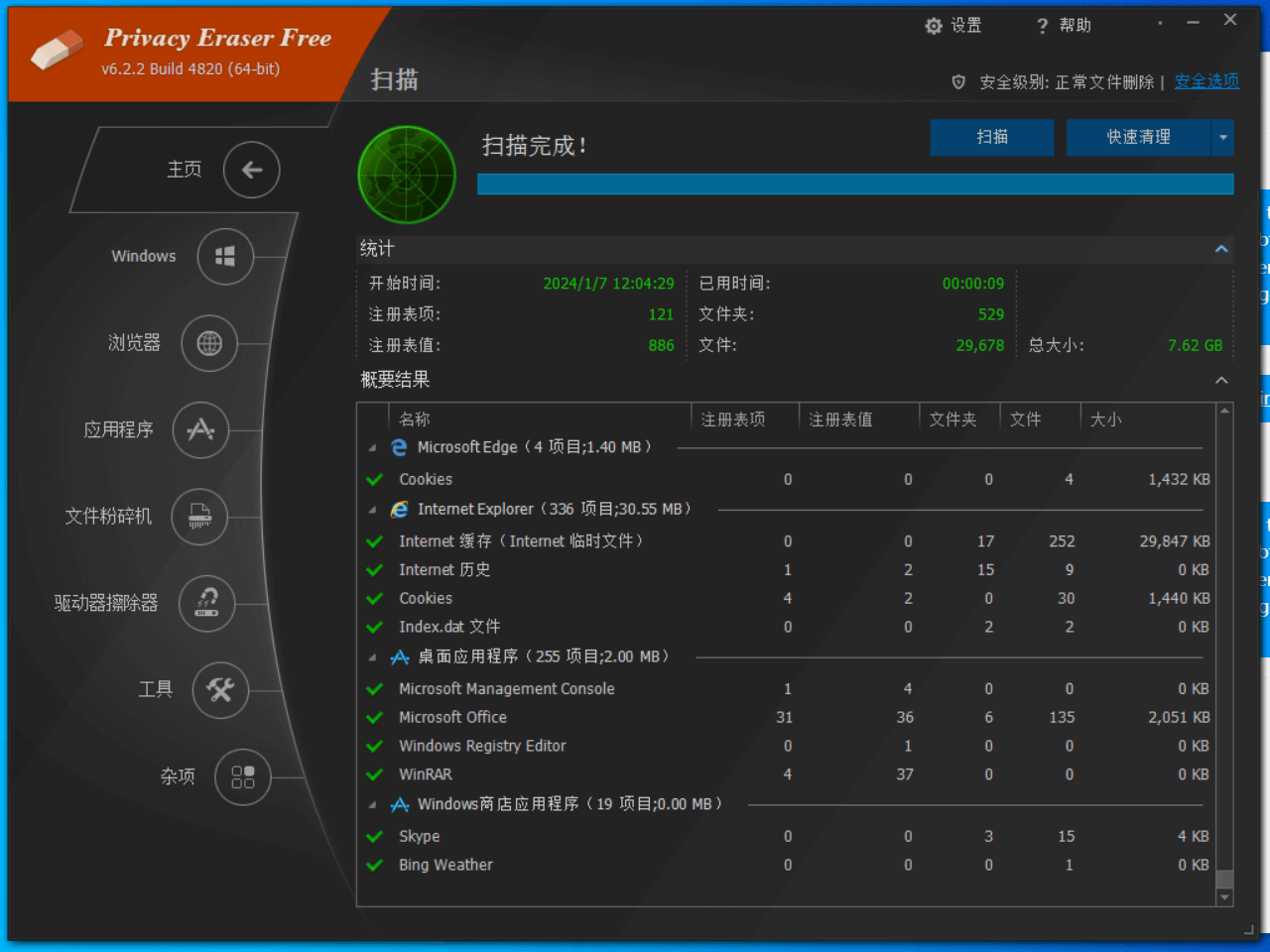Toggle the Edge Cookies checkmark
Screen dimensions: 1270x952
pos(375,480)
